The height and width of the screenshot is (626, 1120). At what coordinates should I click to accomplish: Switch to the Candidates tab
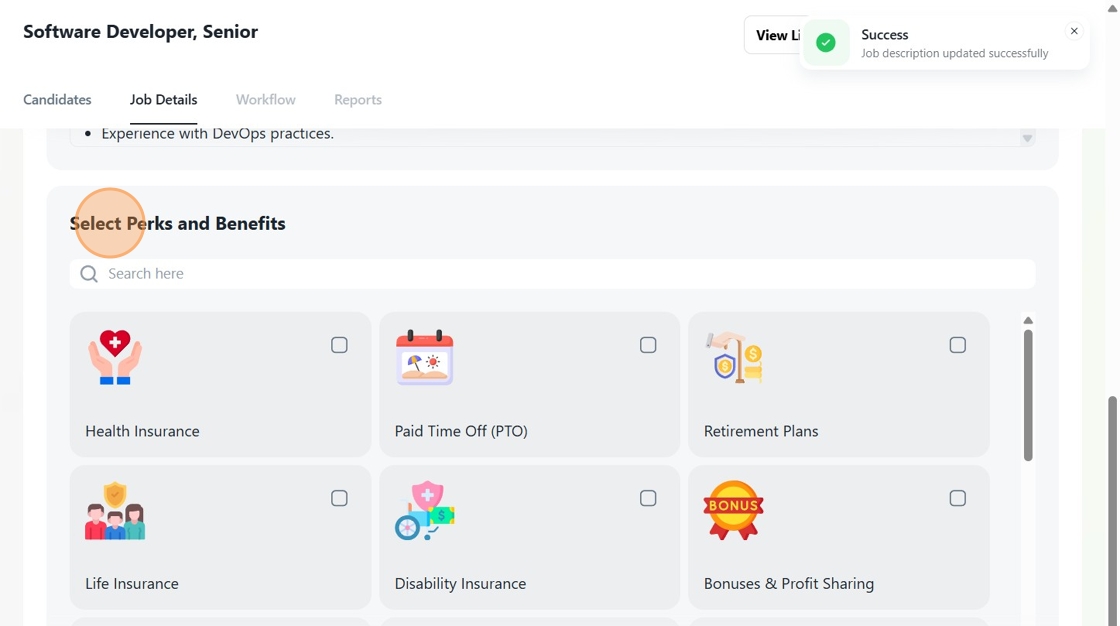point(58,100)
